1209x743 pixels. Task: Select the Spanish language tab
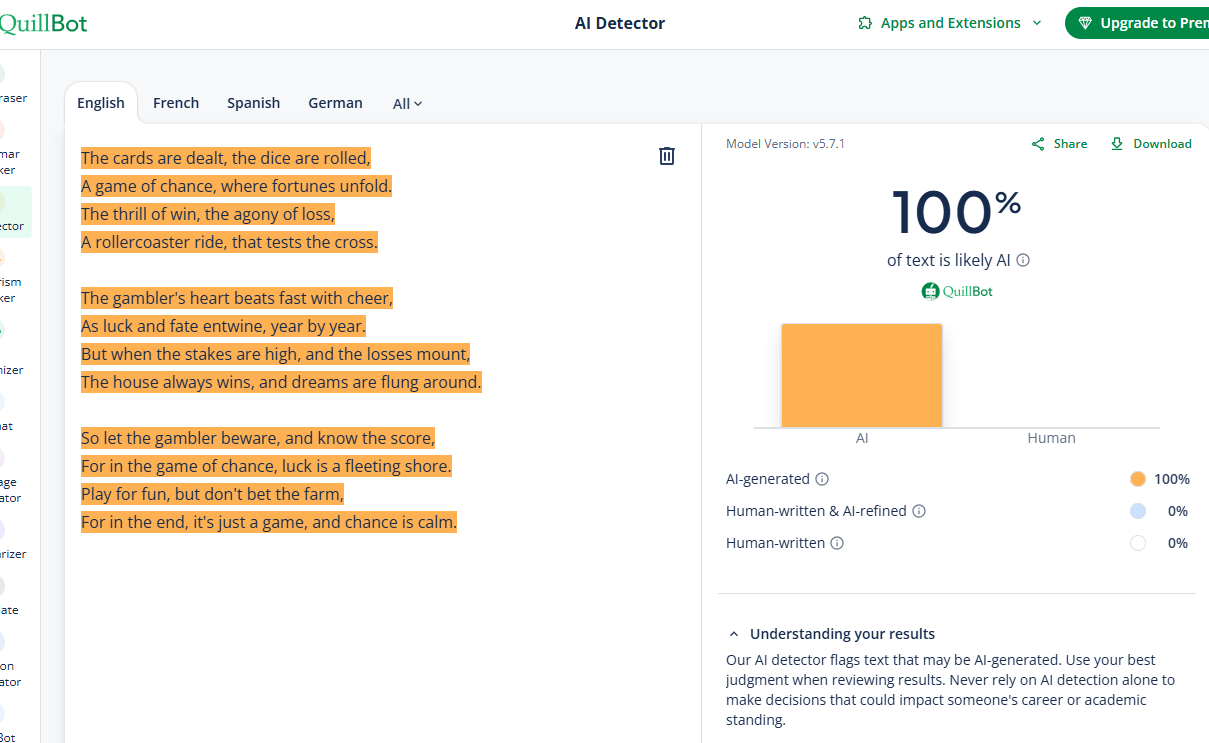coord(253,103)
